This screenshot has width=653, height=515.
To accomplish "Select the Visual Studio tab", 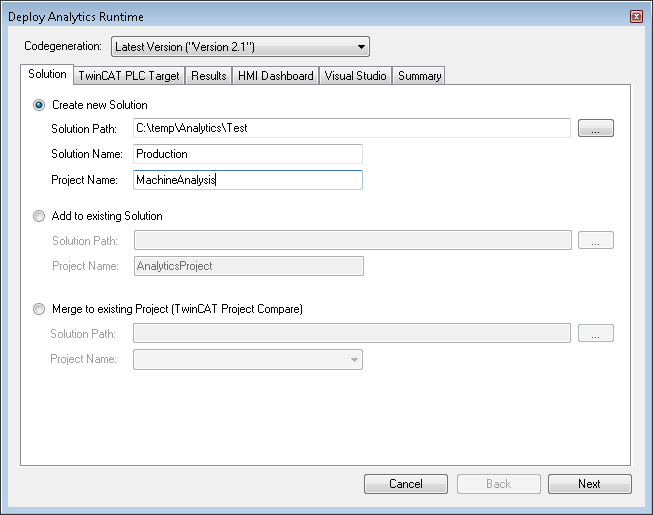I will coord(356,76).
